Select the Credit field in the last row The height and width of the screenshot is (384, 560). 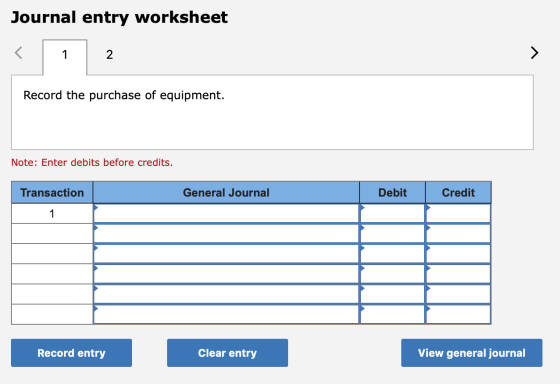point(458,314)
